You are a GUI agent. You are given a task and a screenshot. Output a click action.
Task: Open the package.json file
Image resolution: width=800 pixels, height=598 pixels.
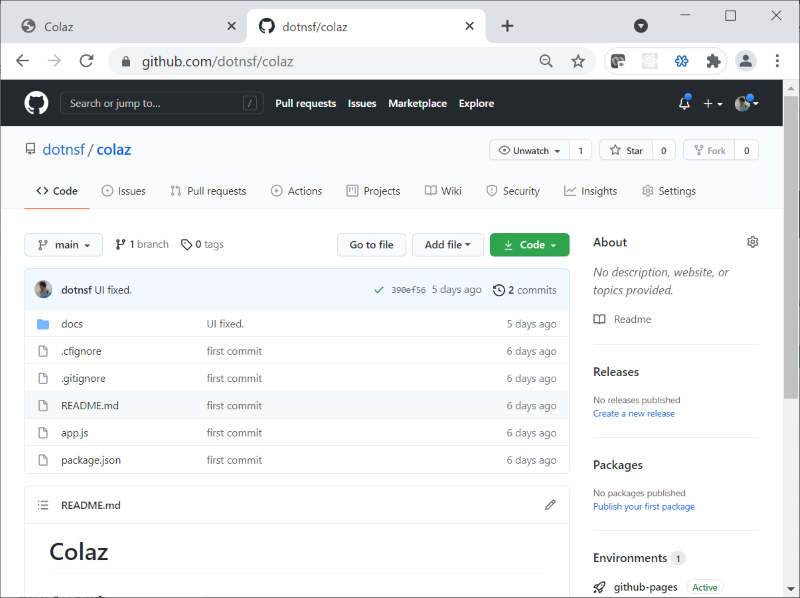tap(91, 460)
